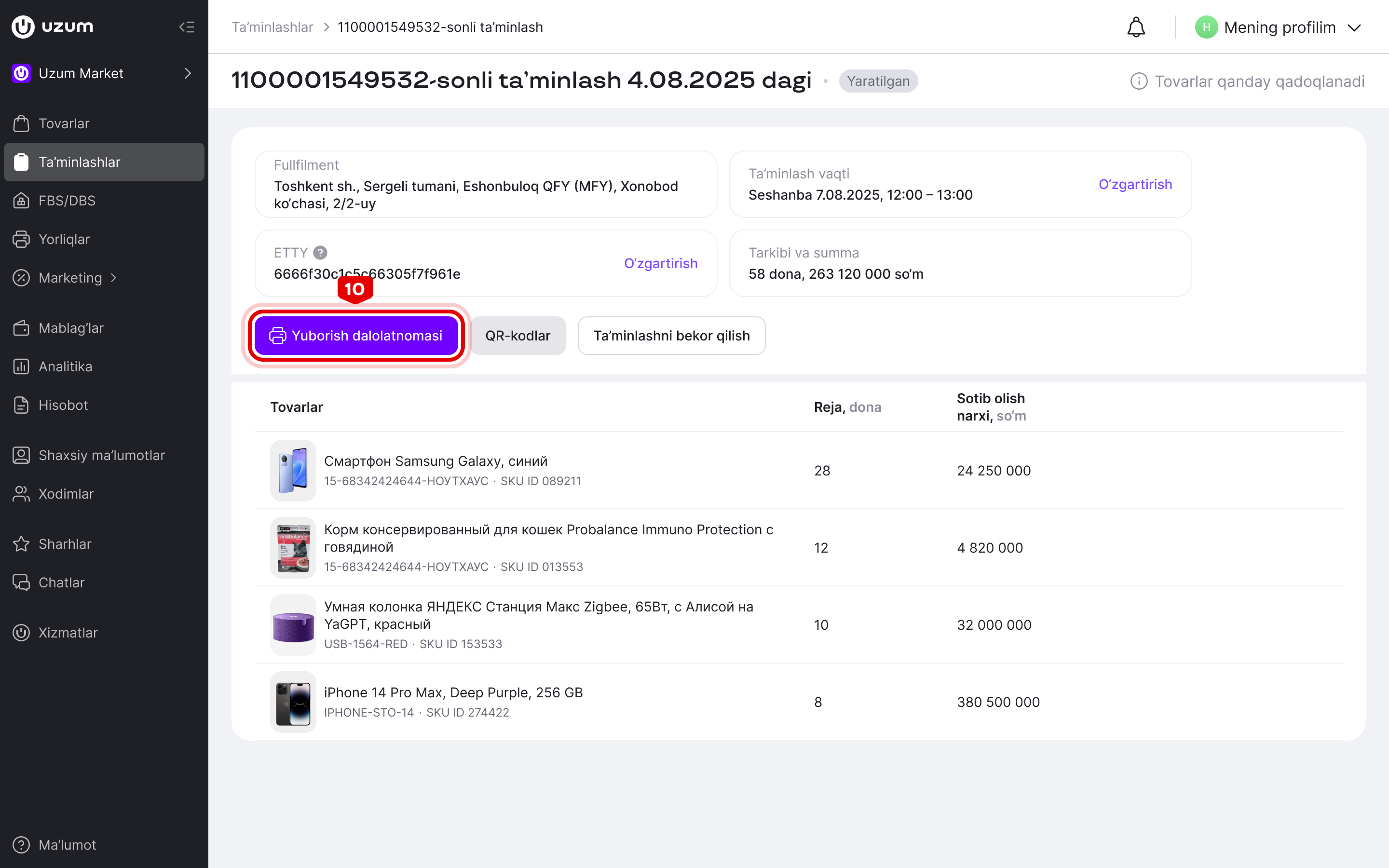Click the SKU ID 153533 text

[x=461, y=644]
